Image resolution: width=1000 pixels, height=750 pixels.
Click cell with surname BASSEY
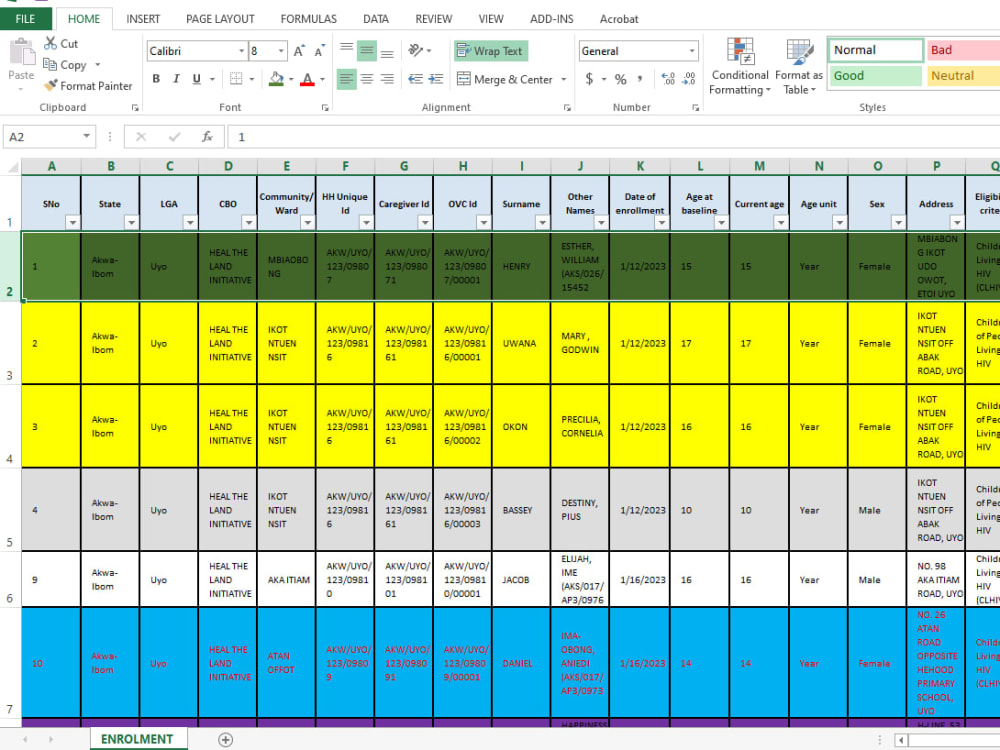point(521,510)
